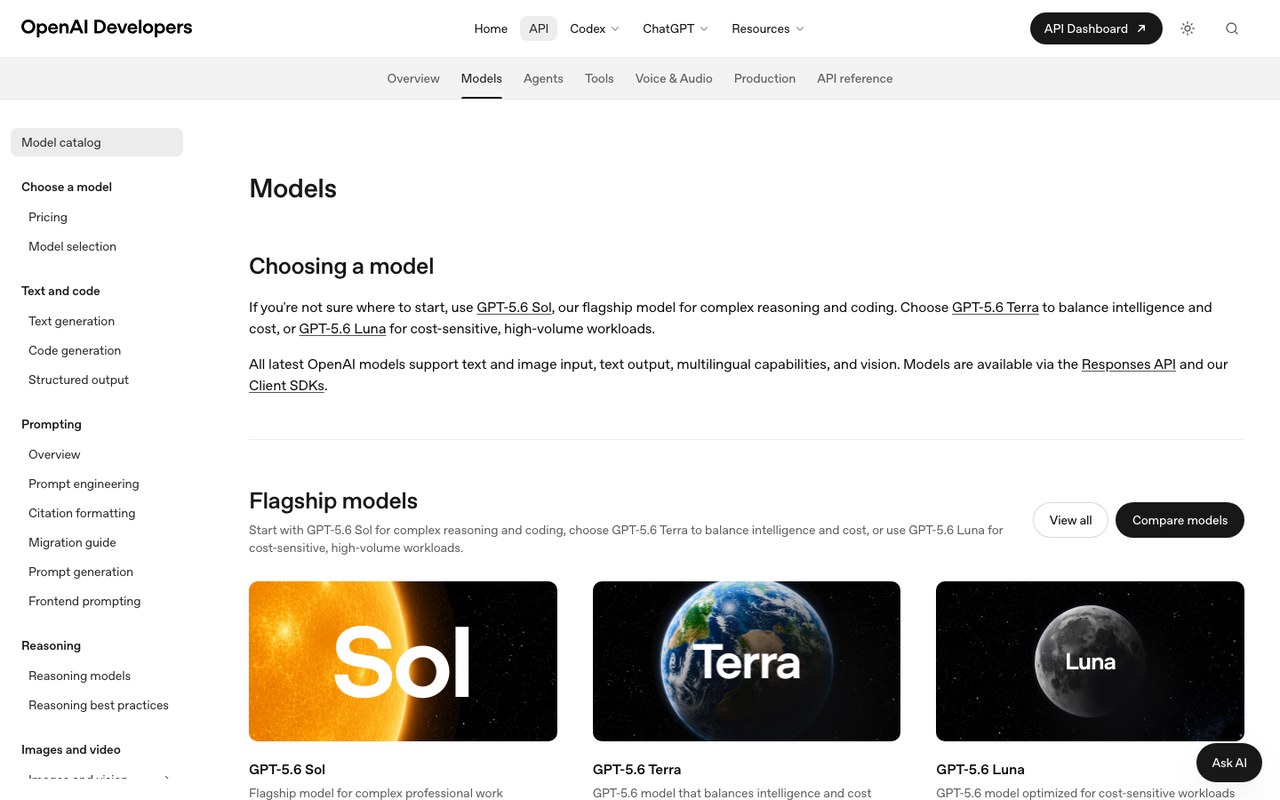
Task: Open the Terra earth thumbnail card
Action: 746,661
